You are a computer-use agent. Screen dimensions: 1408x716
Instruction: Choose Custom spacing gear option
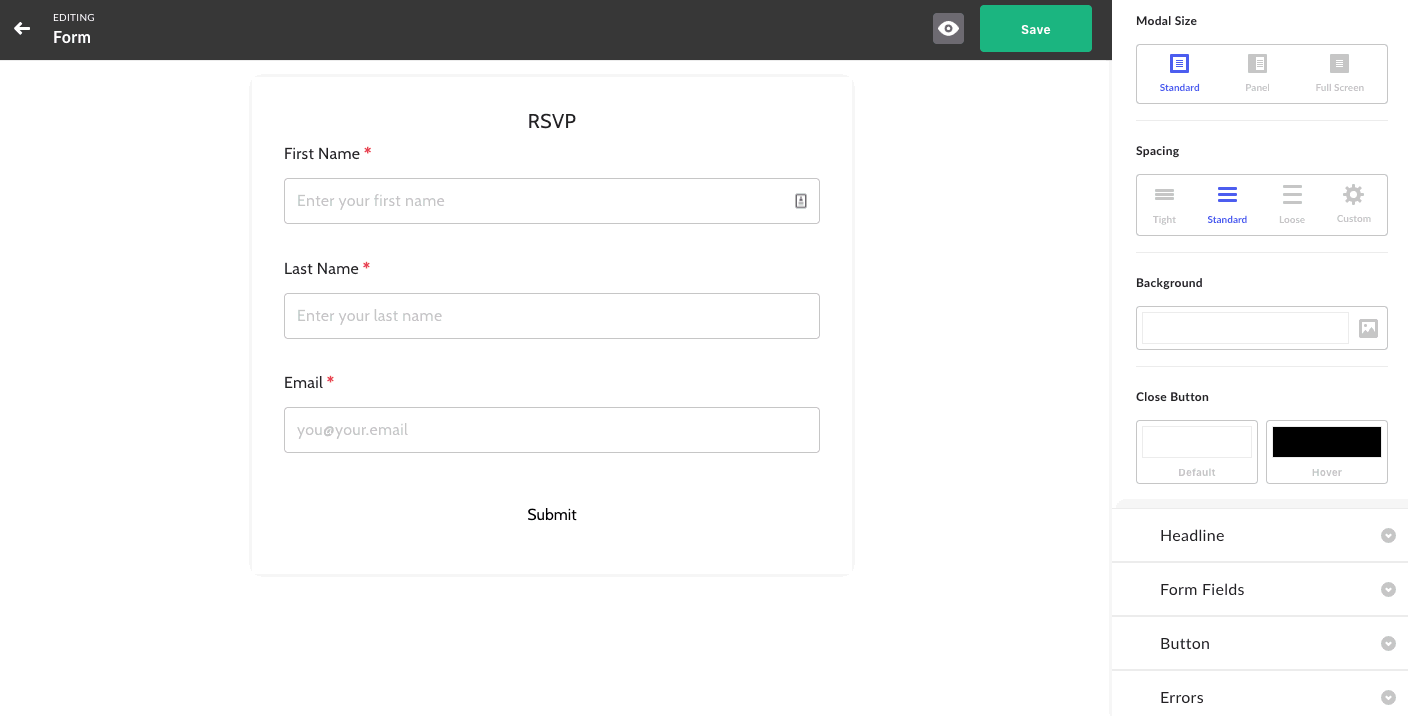tap(1353, 205)
